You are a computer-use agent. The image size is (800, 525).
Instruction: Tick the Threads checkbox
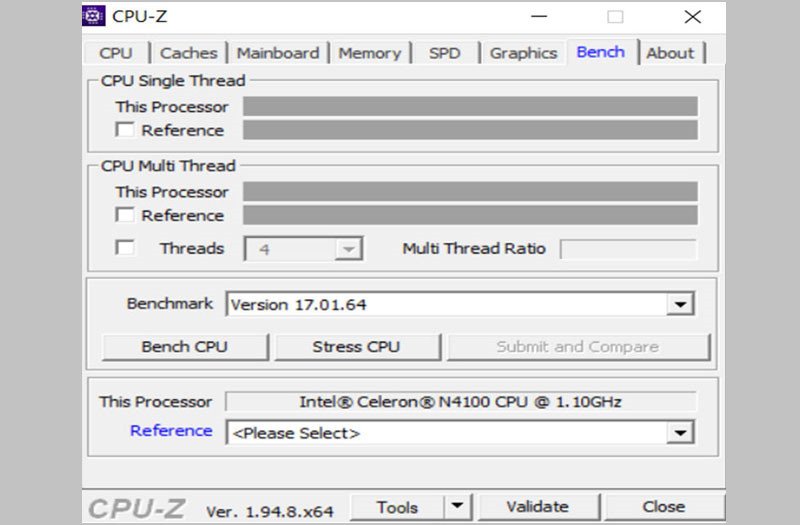click(x=125, y=248)
